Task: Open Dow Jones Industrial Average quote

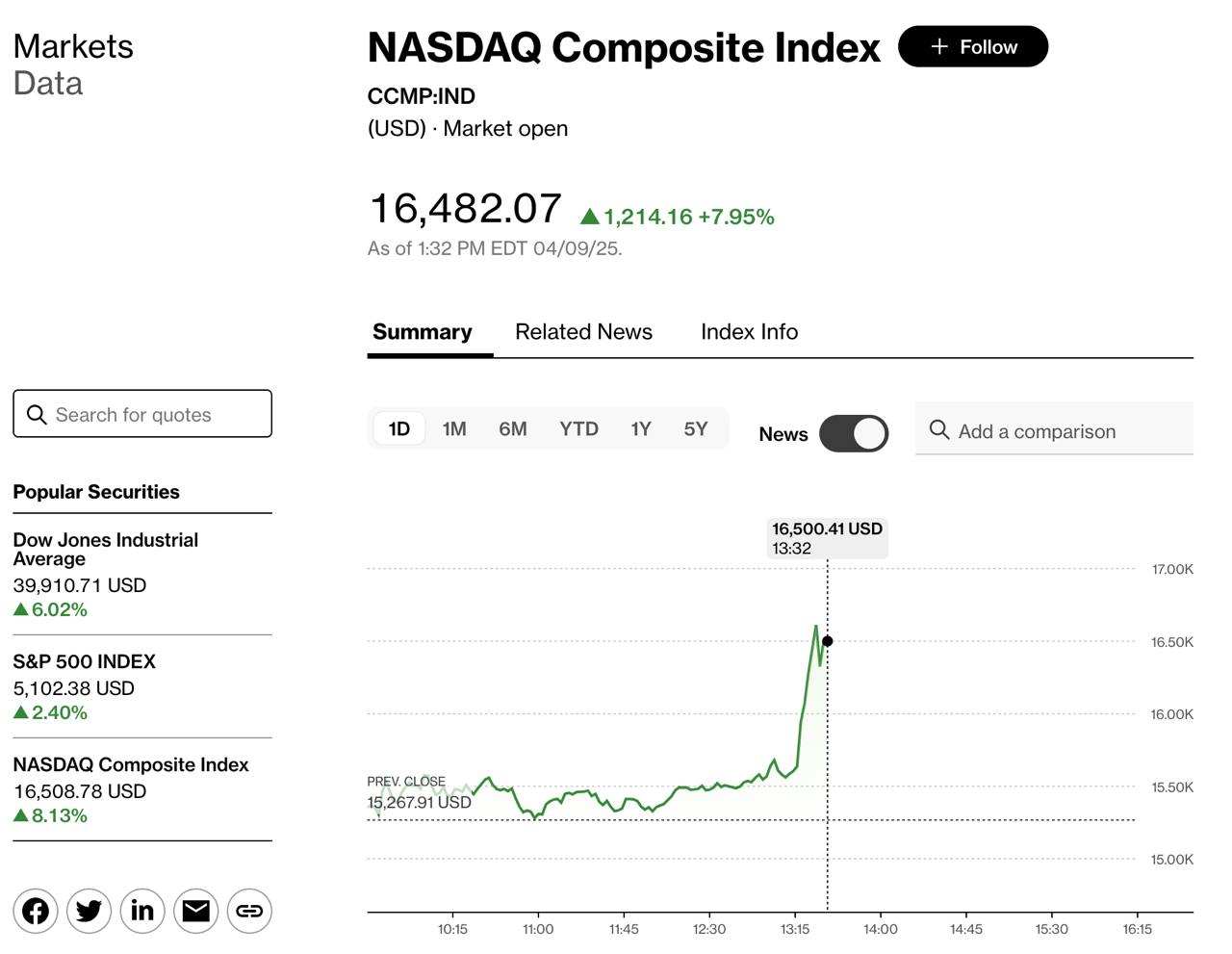Action: [x=105, y=549]
